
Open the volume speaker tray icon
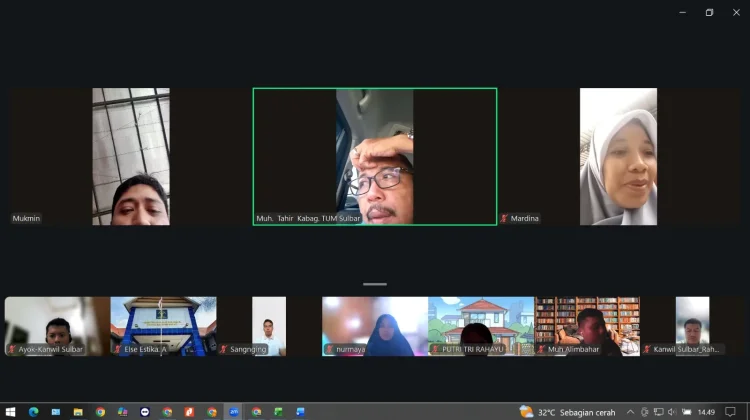(672, 412)
